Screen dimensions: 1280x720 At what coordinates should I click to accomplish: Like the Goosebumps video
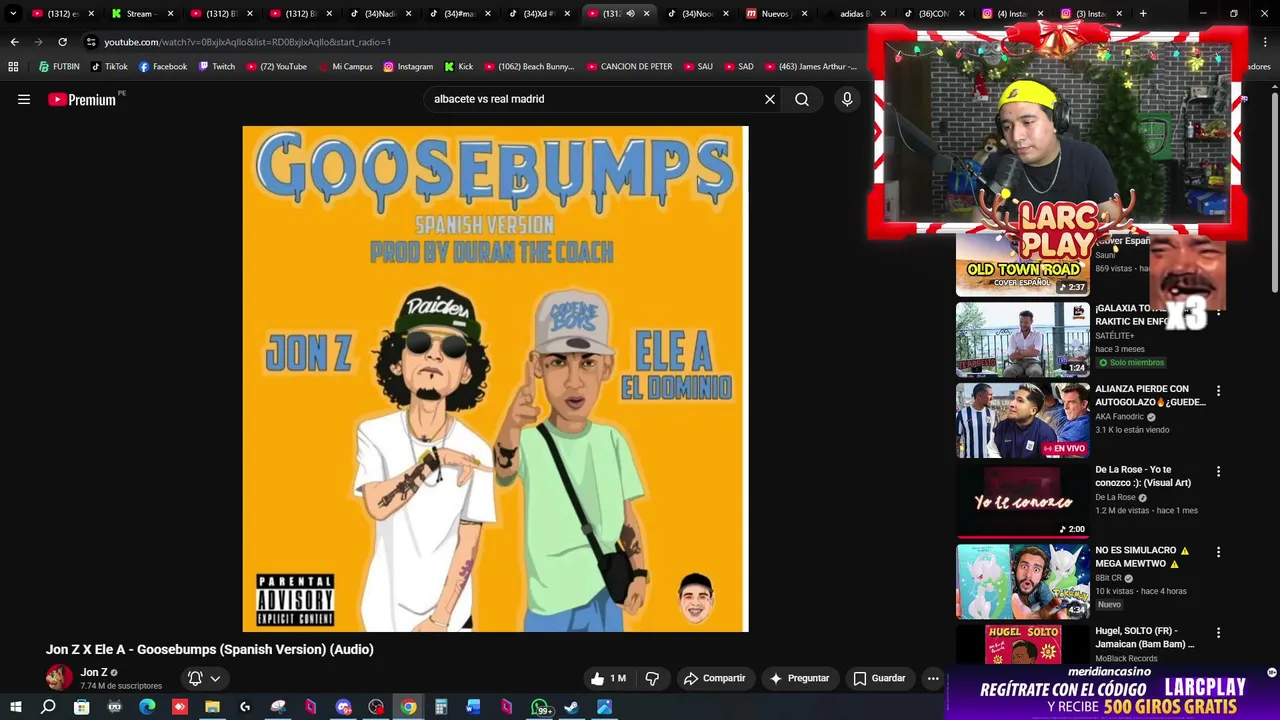(x=608, y=678)
